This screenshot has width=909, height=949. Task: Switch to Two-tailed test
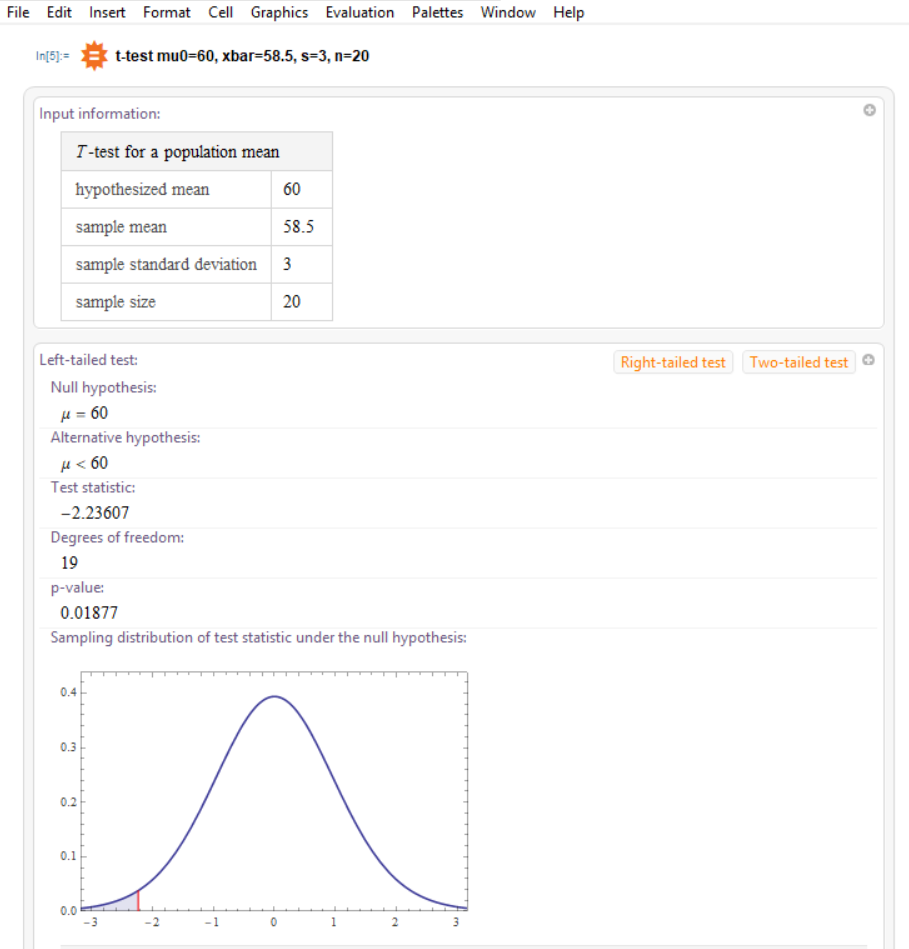799,363
